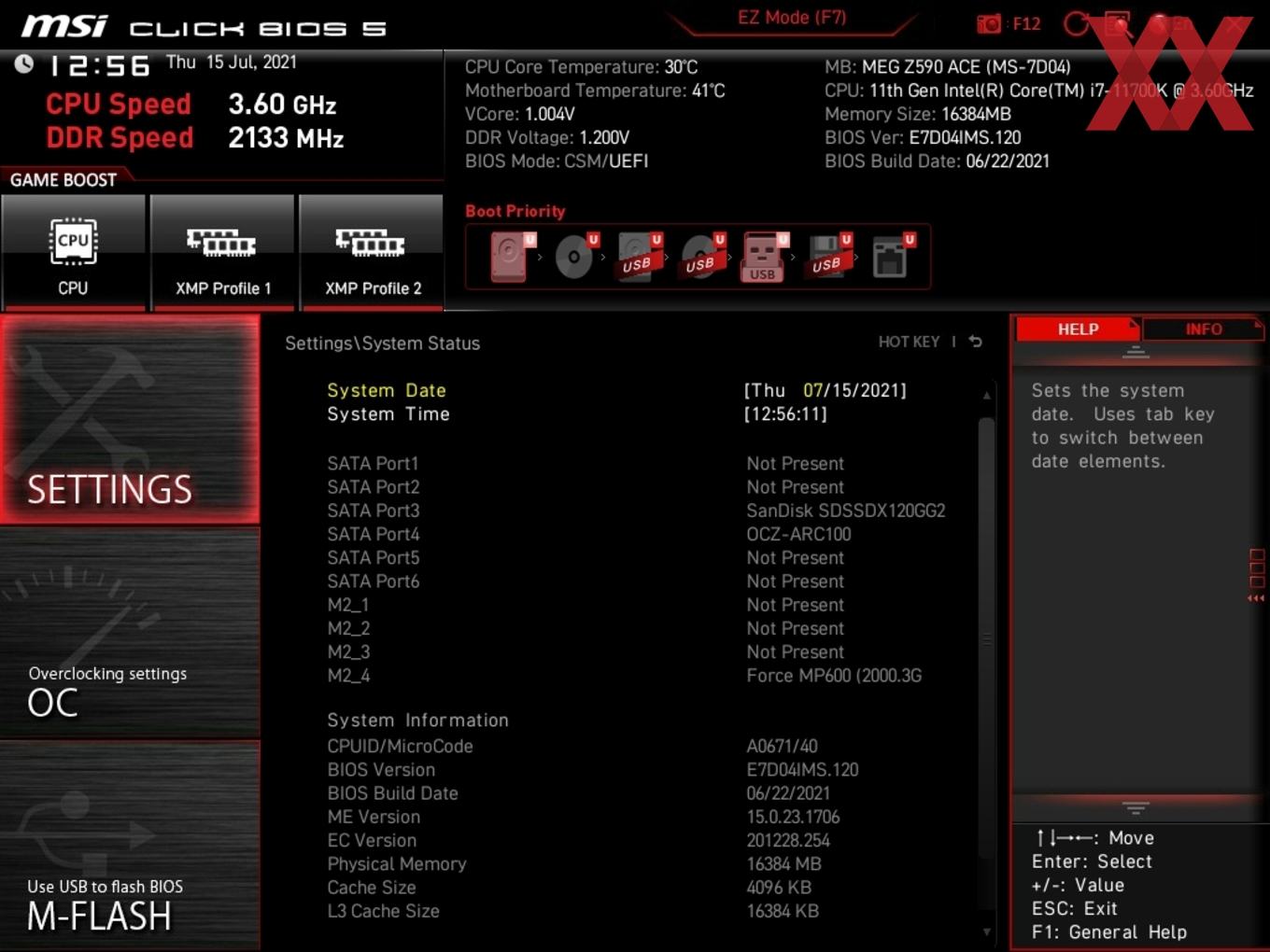This screenshot has width=1270, height=952.
Task: Click the MSI Click BIOS 5 logo
Action: (203, 26)
